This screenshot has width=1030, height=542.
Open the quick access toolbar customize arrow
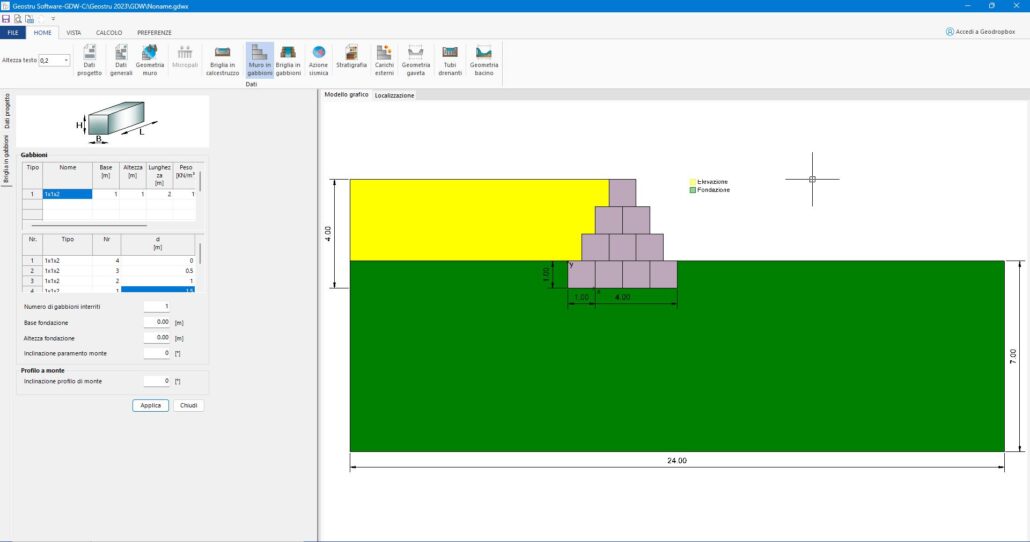coord(53,19)
